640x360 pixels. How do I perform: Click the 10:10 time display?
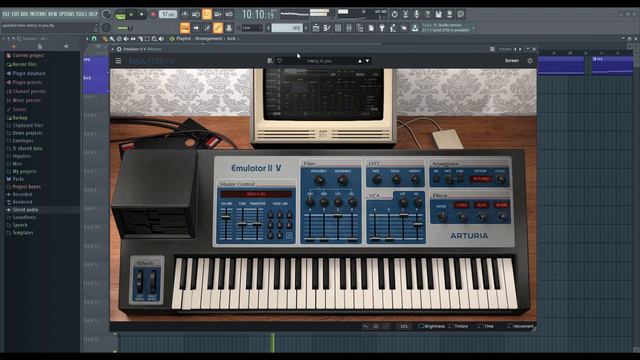click(x=258, y=15)
